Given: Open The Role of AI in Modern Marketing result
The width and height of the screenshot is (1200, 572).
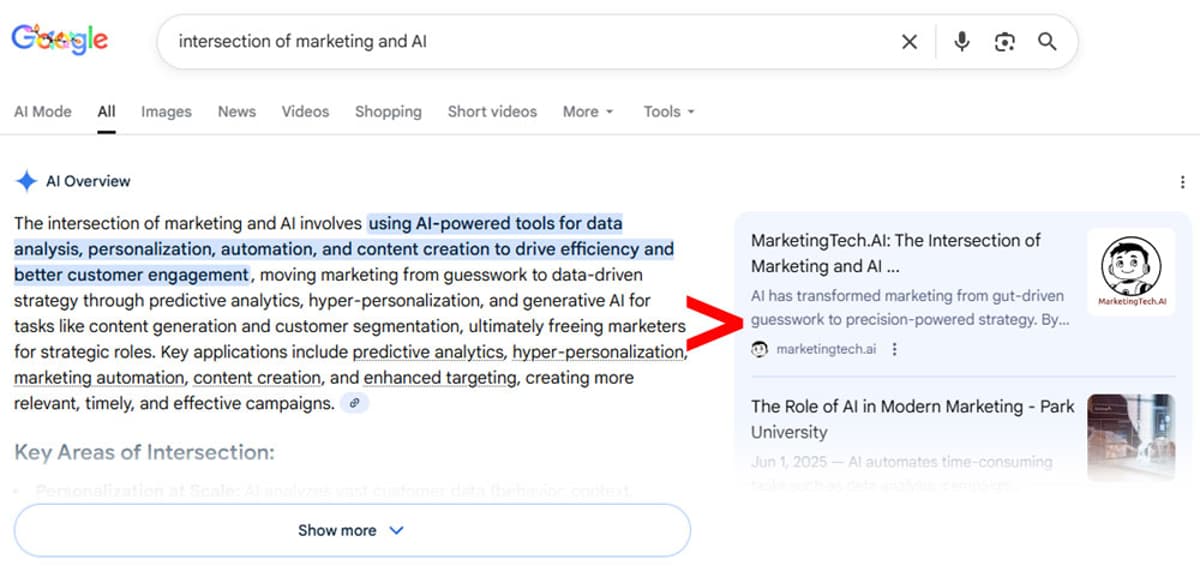Looking at the screenshot, I should pos(912,419).
